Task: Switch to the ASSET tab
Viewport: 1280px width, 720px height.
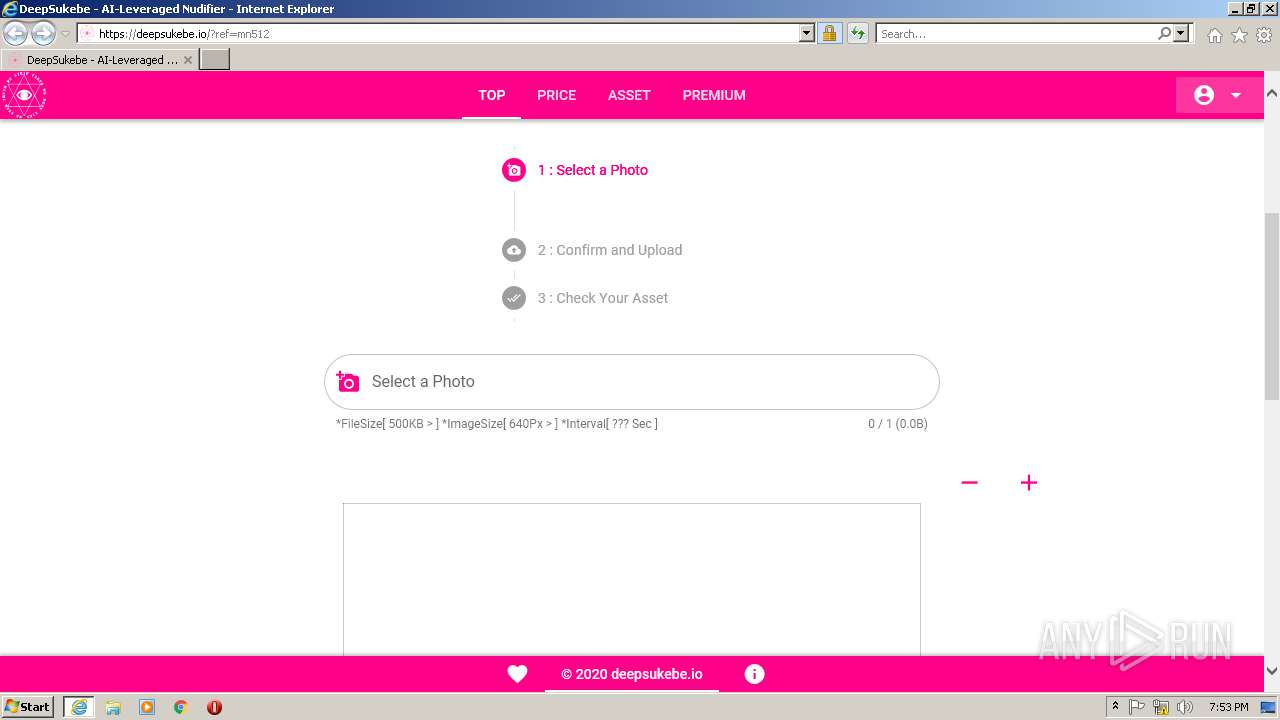Action: (629, 95)
